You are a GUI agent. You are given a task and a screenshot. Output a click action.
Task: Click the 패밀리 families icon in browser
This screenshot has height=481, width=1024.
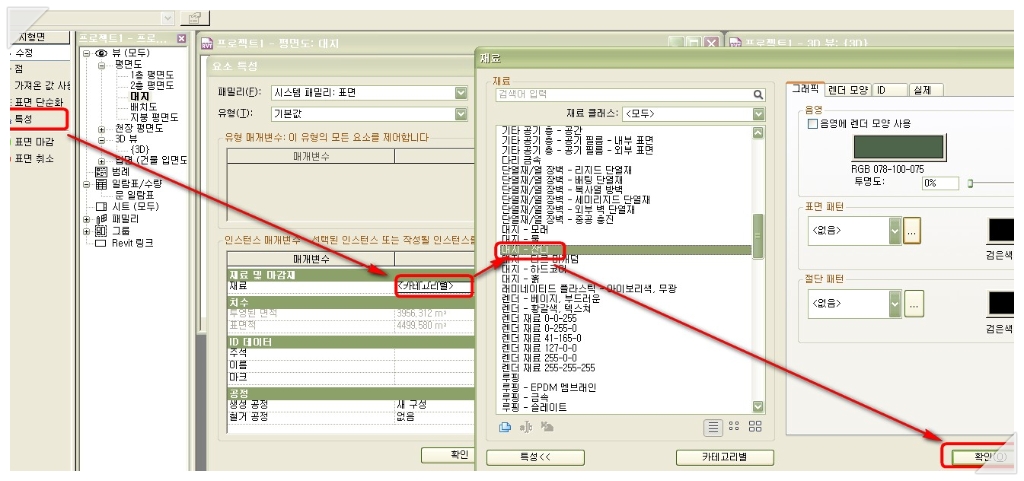101,219
